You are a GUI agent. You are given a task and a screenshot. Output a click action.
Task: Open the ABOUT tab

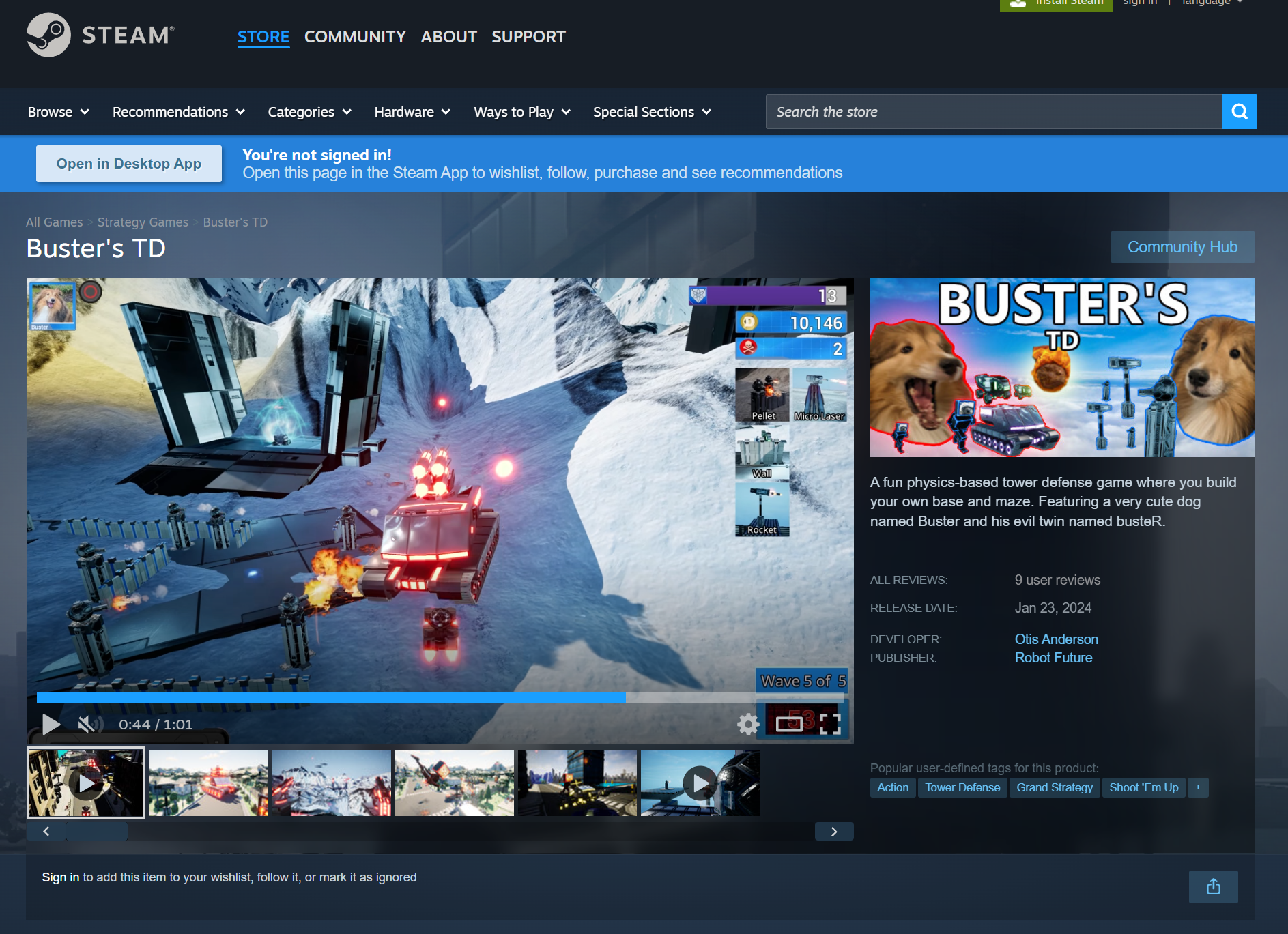(448, 37)
